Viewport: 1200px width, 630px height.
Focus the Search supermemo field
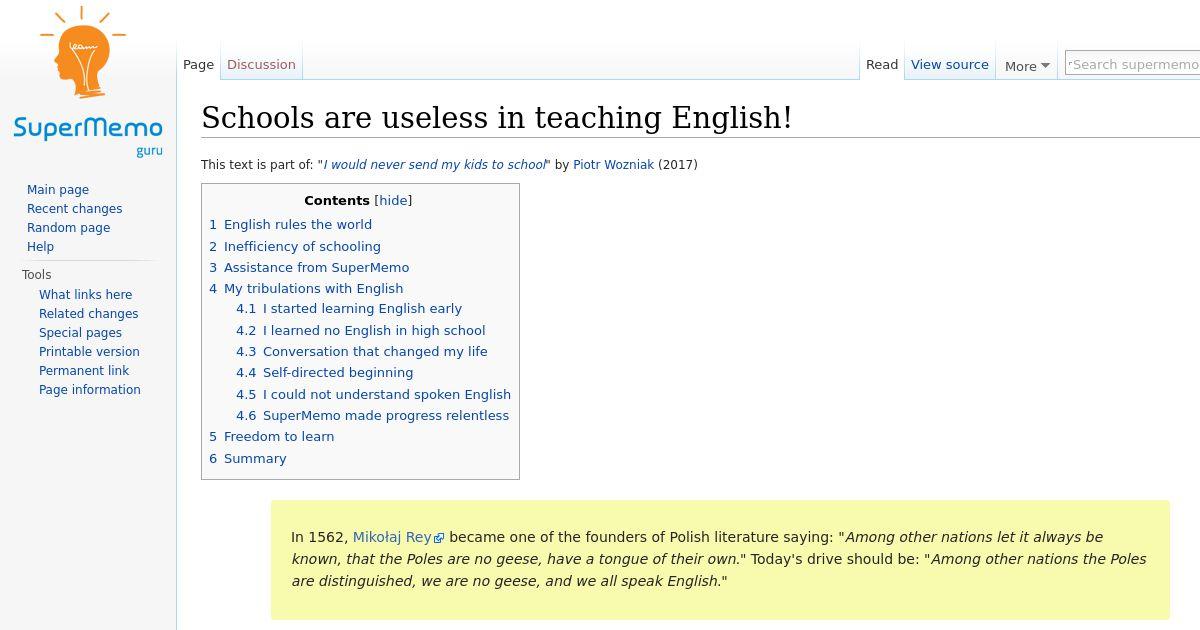pyautogui.click(x=1132, y=64)
